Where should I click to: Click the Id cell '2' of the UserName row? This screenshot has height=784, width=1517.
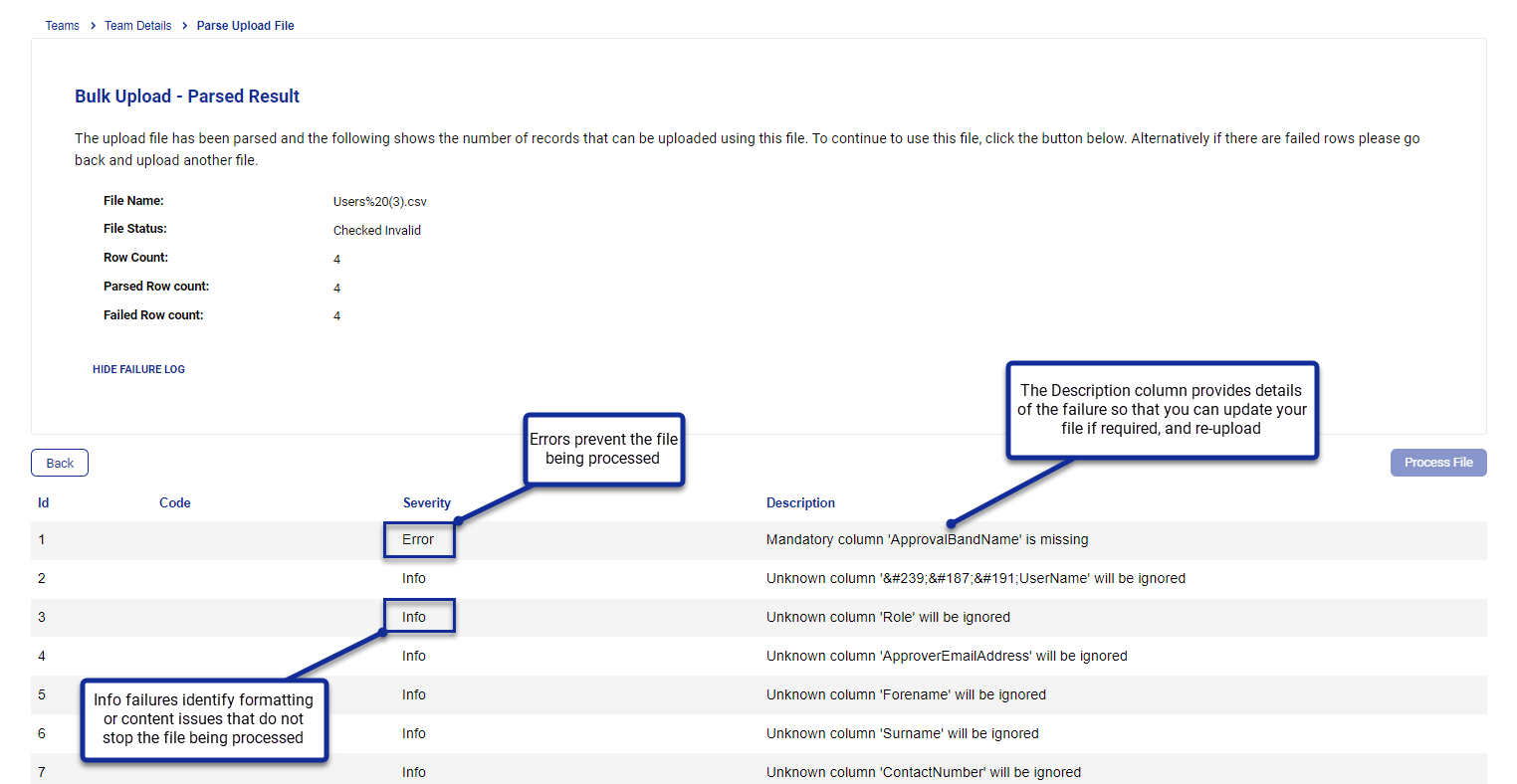click(x=42, y=578)
